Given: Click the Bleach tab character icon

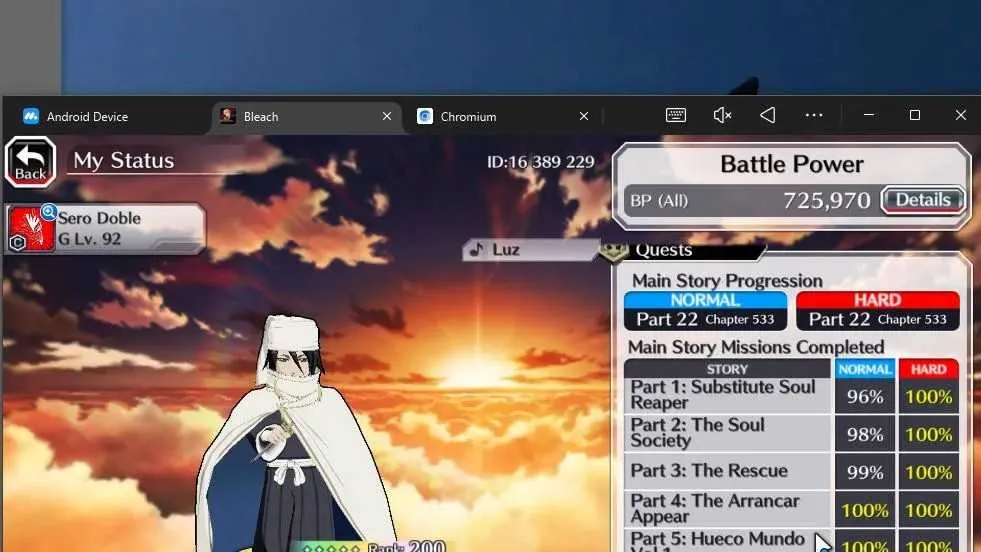Looking at the screenshot, I should (228, 116).
